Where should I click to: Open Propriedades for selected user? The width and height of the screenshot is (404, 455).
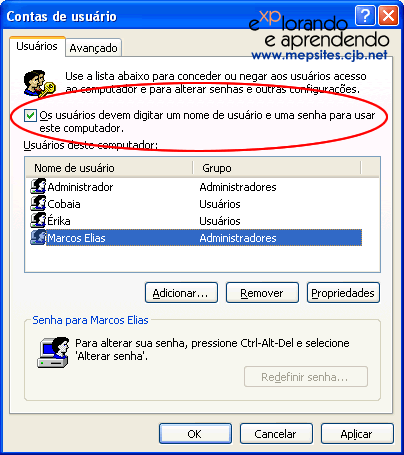343,293
